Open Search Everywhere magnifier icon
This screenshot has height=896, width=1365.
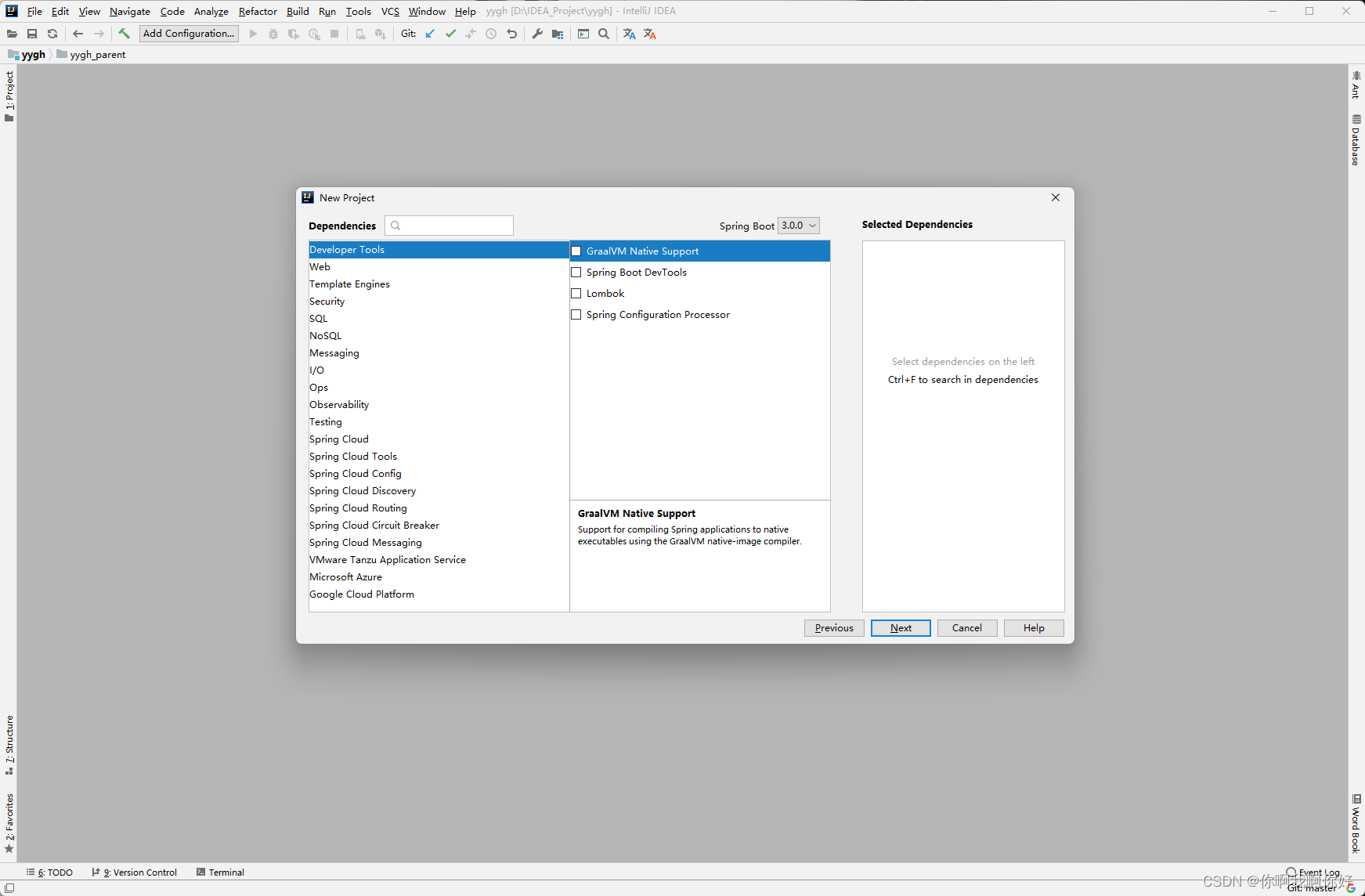[603, 34]
